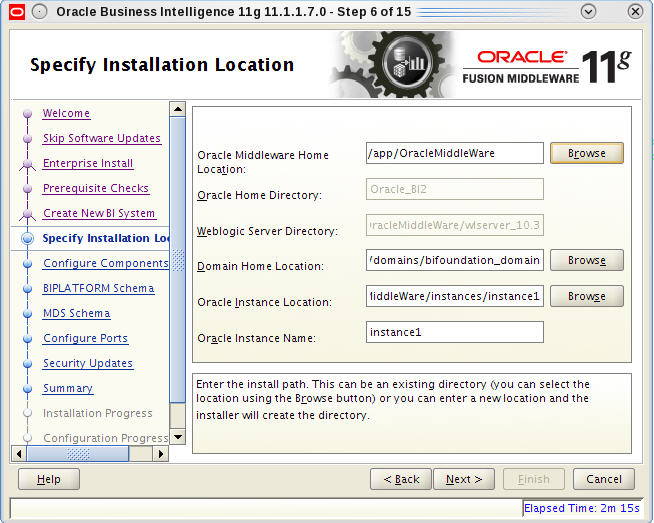Go to Configure Ports step
The image size is (654, 523).
[x=86, y=339]
